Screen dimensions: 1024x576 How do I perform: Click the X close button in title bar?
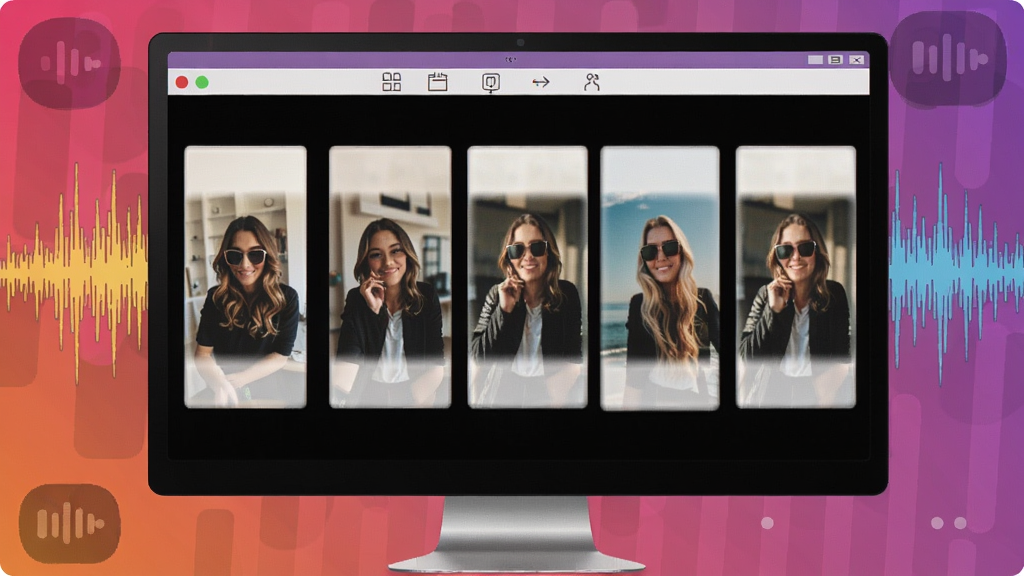[856, 60]
